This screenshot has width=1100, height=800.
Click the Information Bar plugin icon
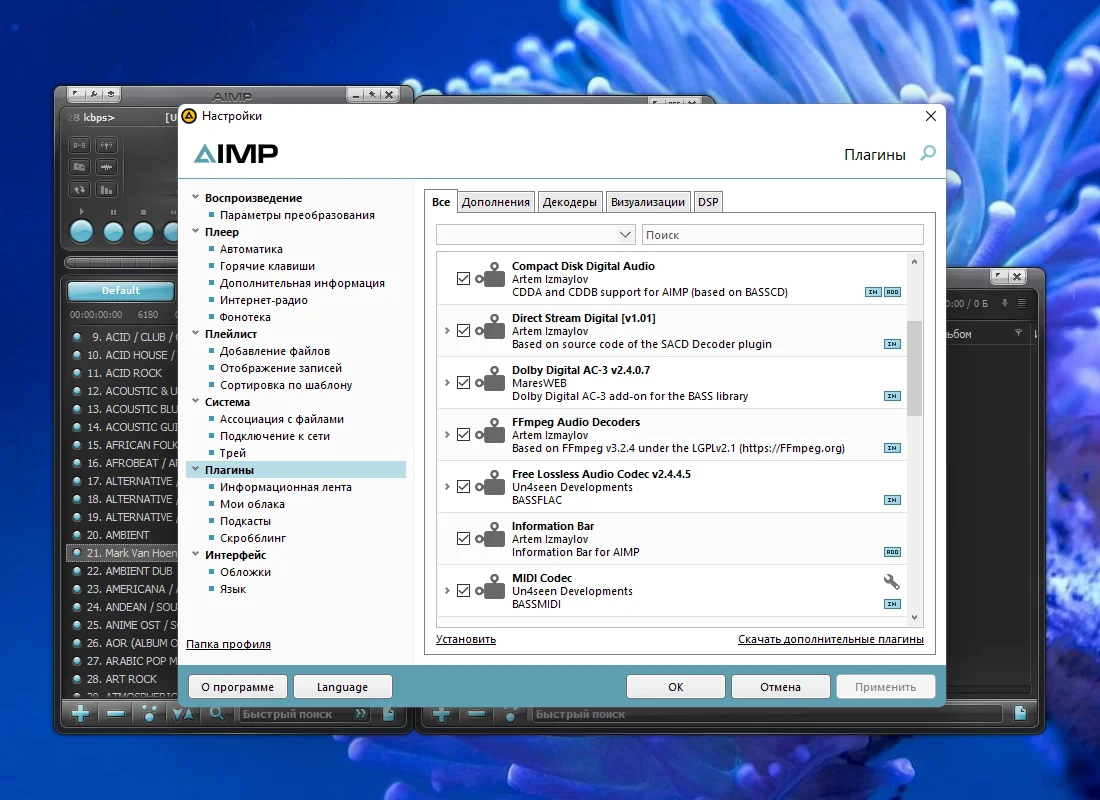point(490,535)
